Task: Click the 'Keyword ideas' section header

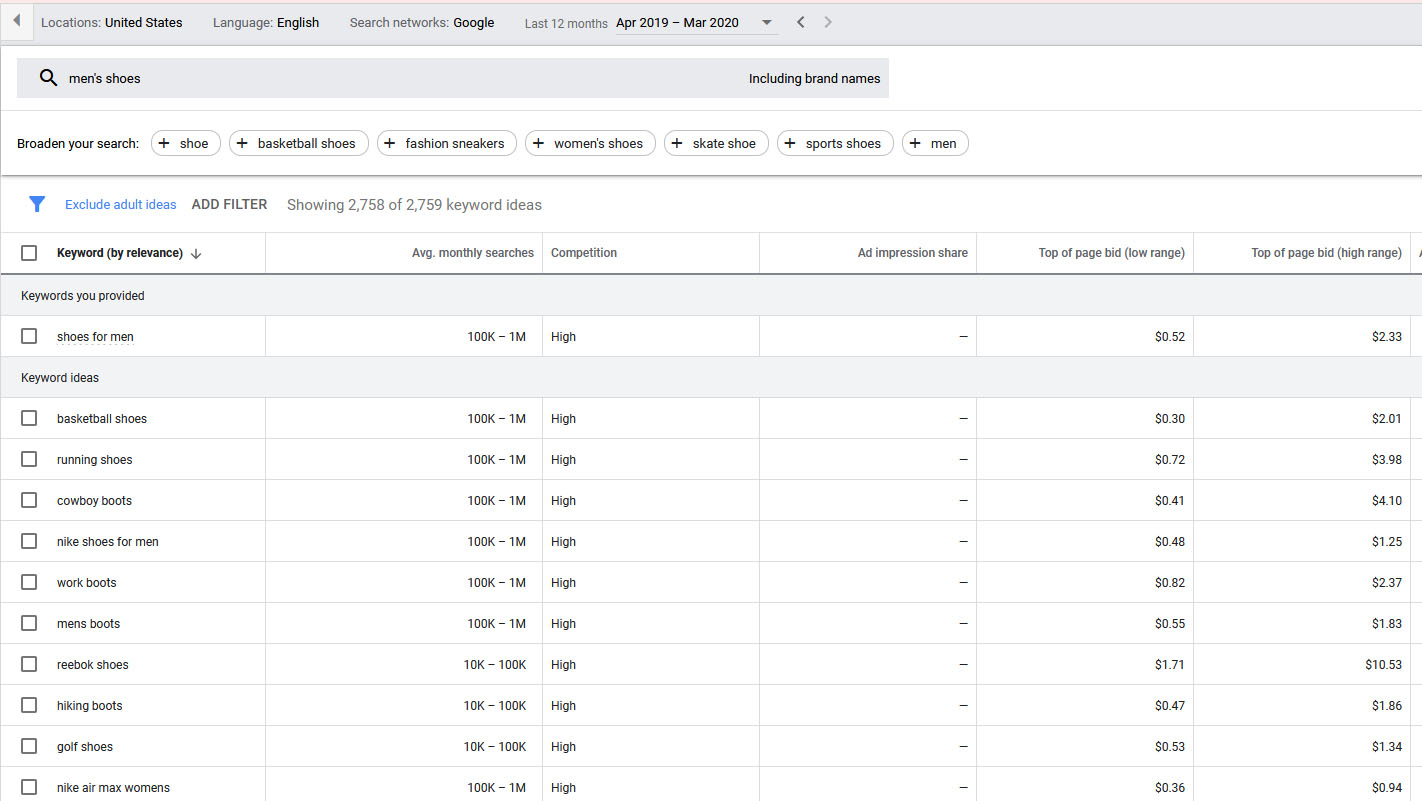Action: point(60,378)
